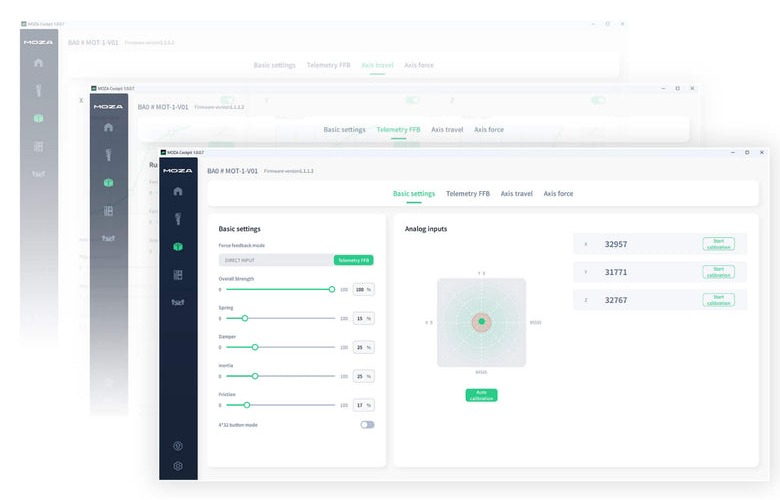Toggle the 4*32 button mode switch
Screen dimensions: 780x500
coord(367,425)
